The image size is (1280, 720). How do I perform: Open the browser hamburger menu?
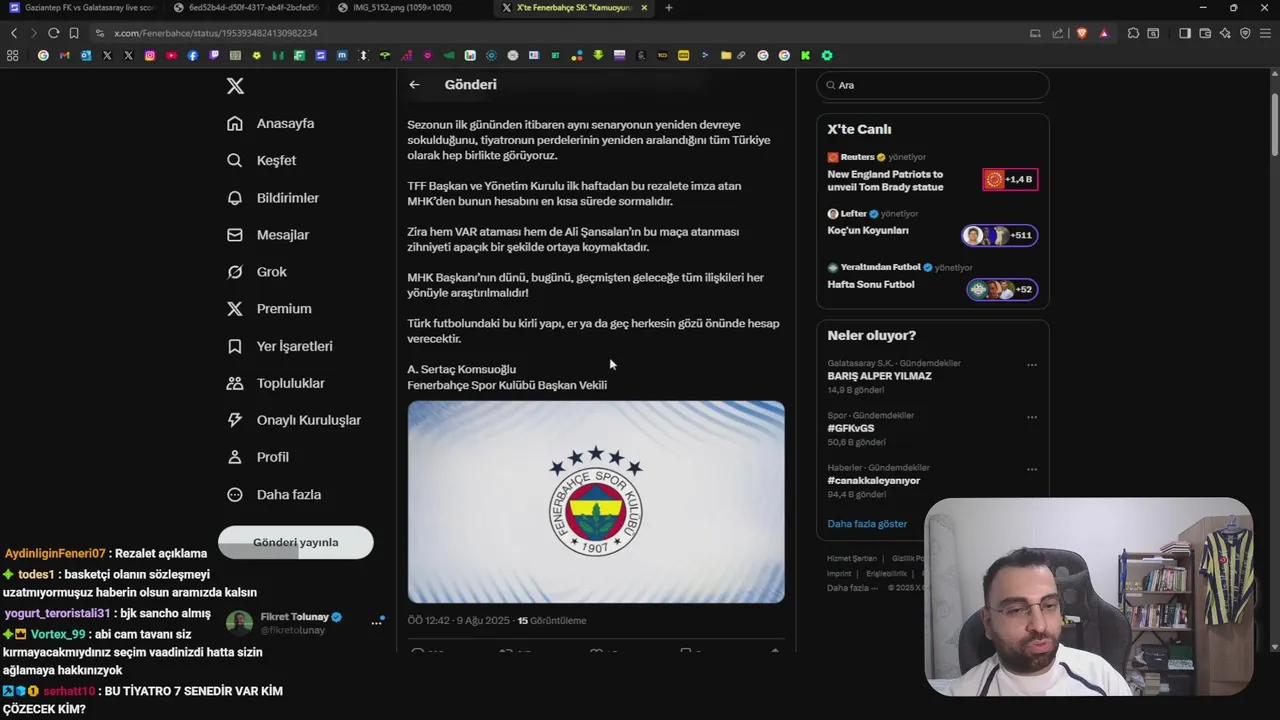coord(1265,33)
